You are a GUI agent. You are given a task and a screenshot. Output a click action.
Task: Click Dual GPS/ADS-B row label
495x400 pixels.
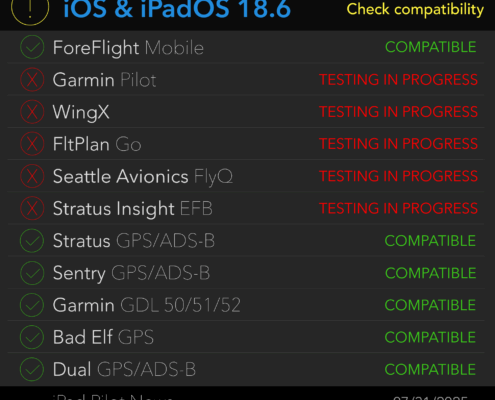(x=124, y=369)
